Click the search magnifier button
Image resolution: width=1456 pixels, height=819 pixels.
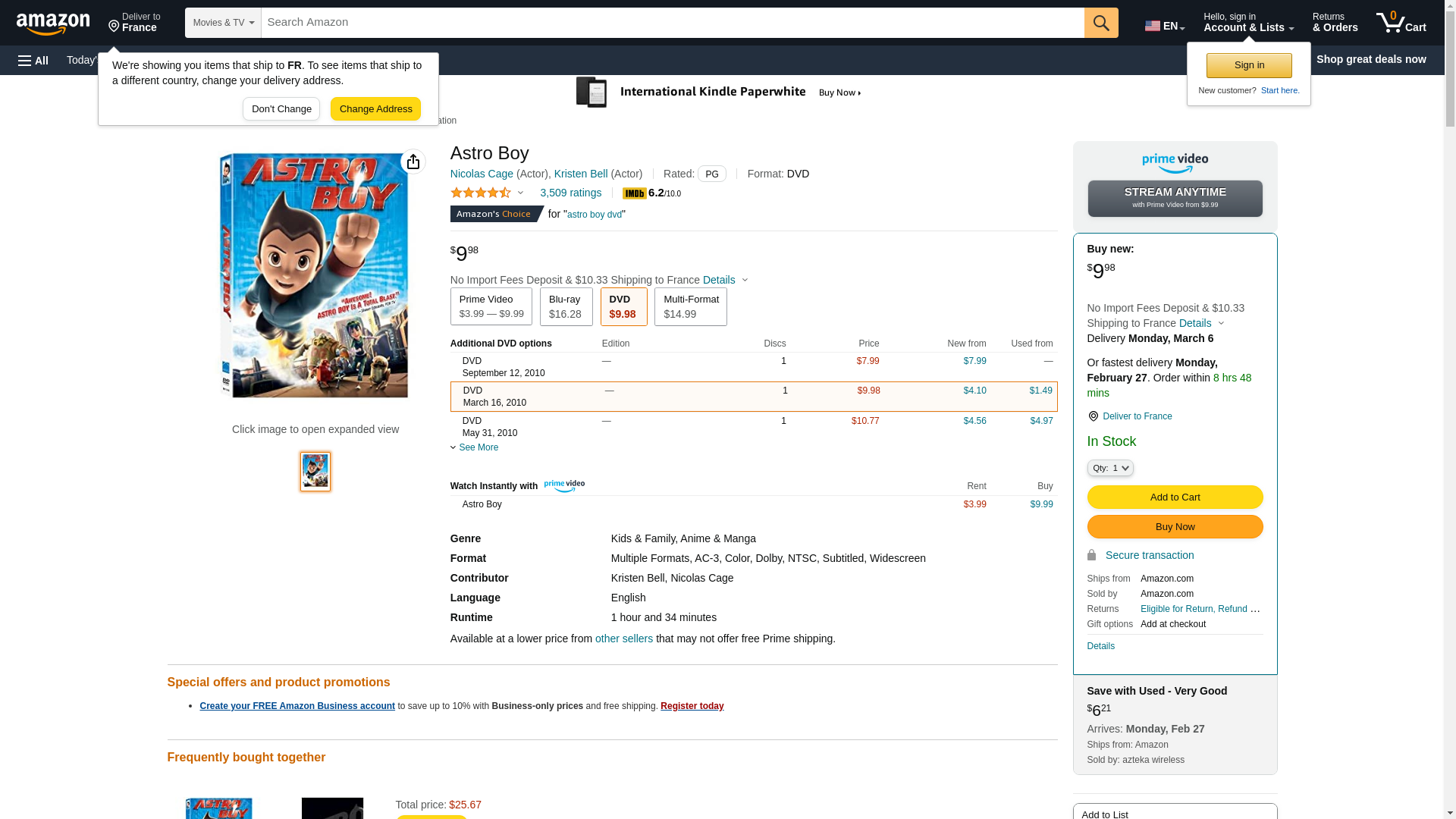click(1101, 23)
